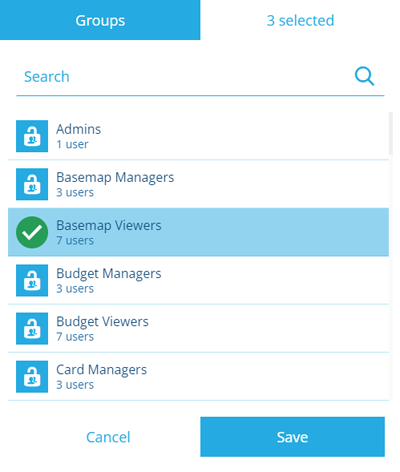Click the Card Managers lock icon

(x=32, y=376)
